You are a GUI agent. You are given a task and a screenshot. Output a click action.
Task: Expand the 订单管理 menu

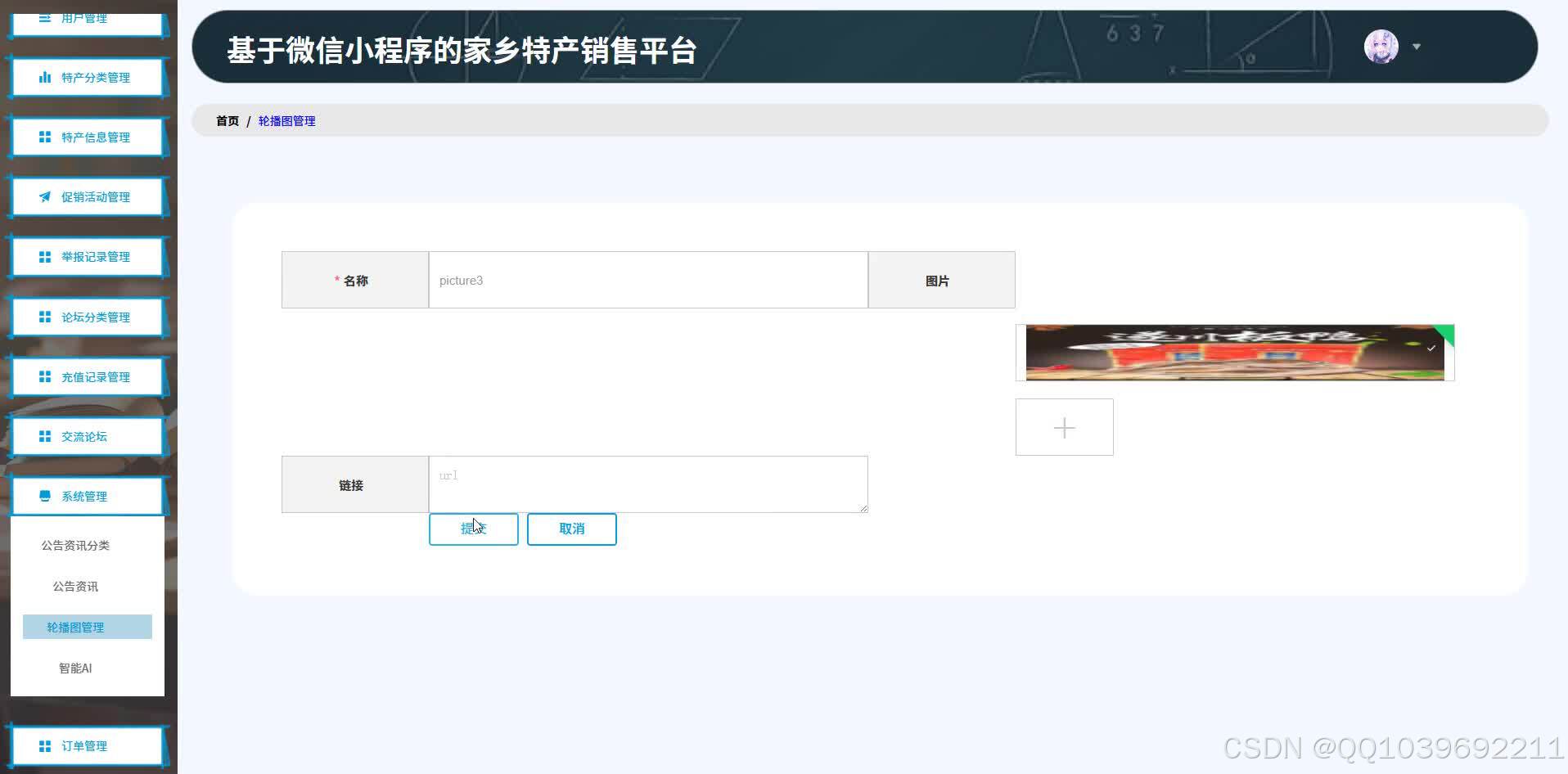click(x=84, y=745)
